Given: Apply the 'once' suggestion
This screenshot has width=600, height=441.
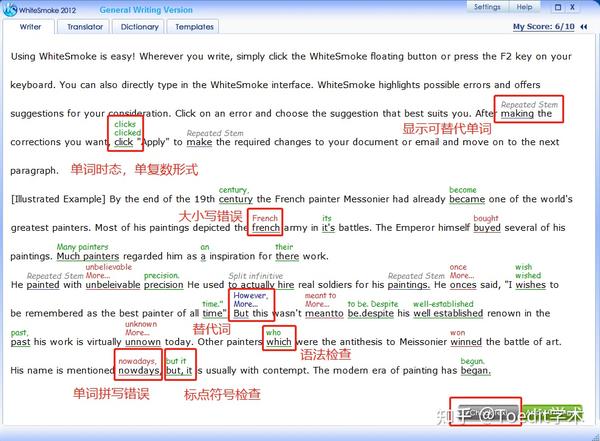Looking at the screenshot, I should (458, 267).
